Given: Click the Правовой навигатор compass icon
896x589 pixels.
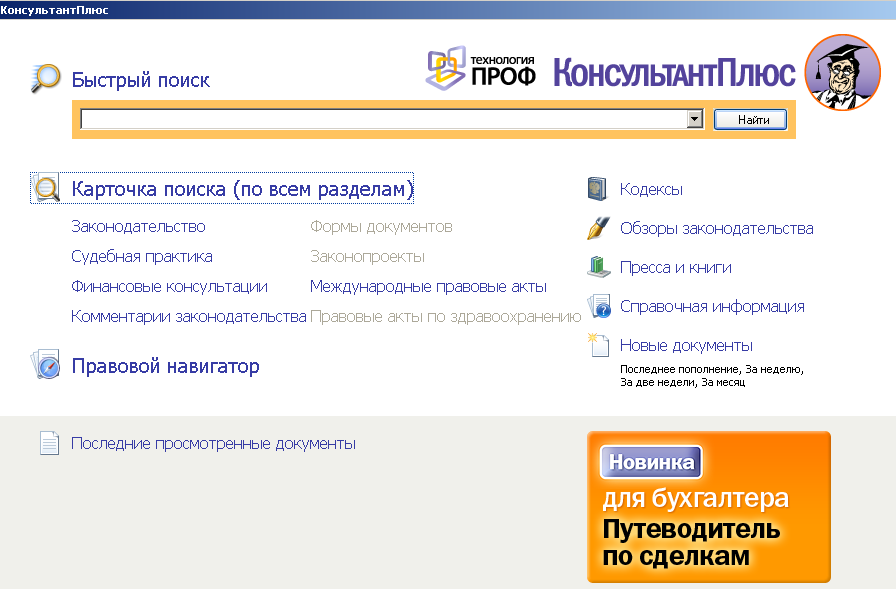Looking at the screenshot, I should coord(46,364).
